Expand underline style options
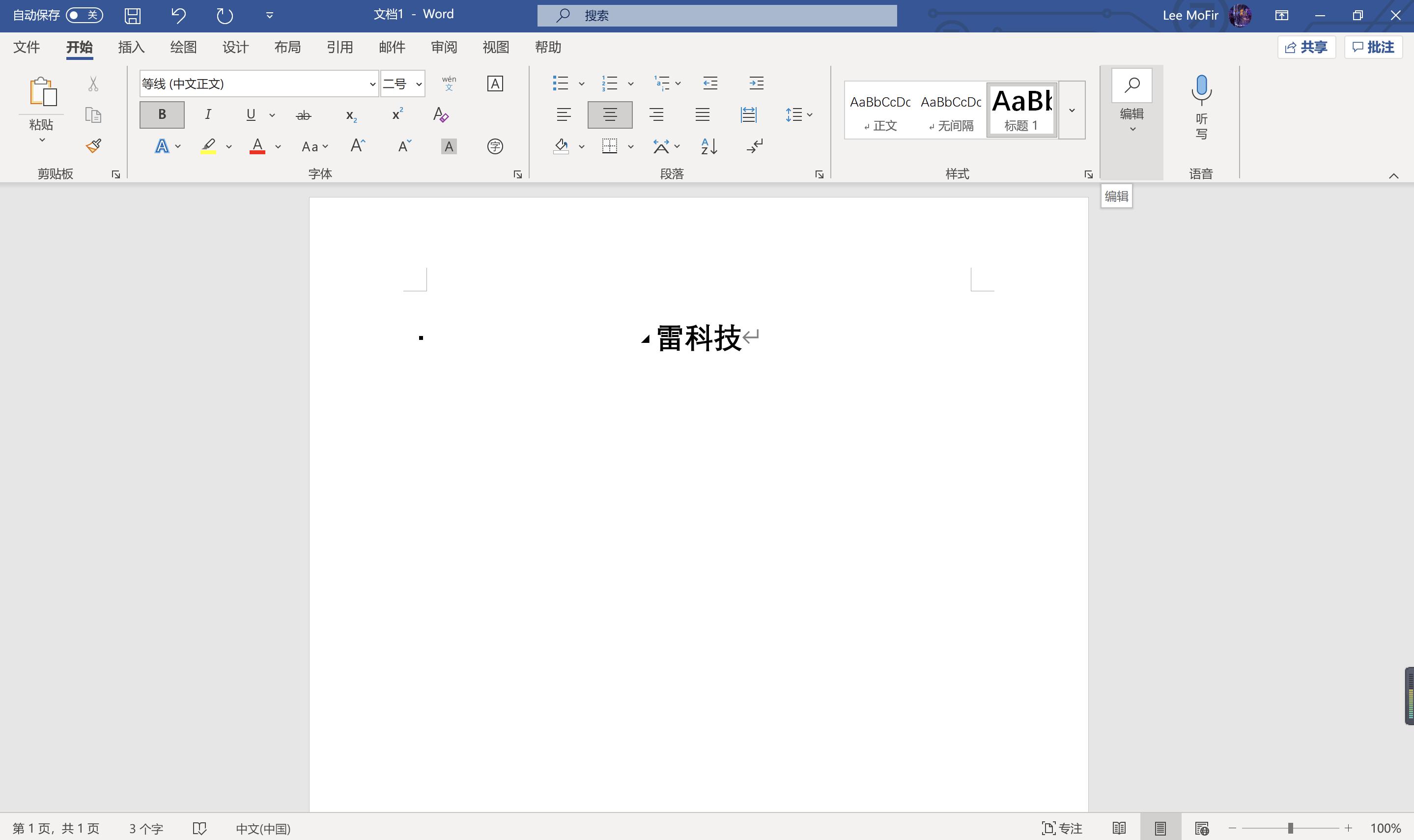Image resolution: width=1414 pixels, height=840 pixels. point(272,115)
